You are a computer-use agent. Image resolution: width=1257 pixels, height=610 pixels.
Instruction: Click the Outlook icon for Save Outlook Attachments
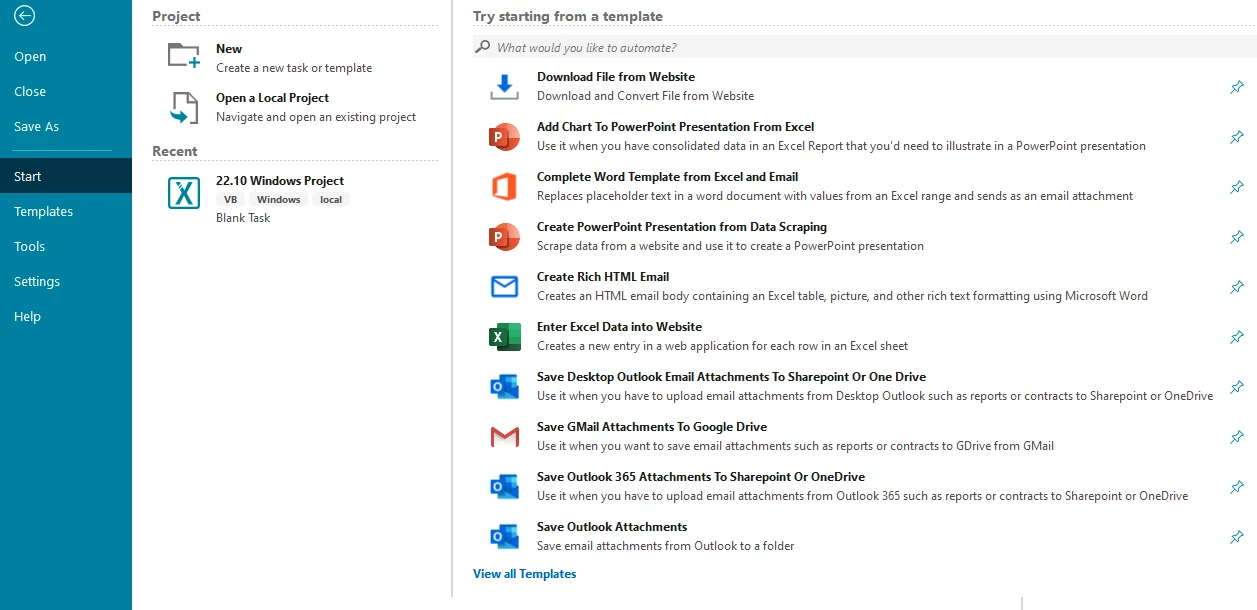pyautogui.click(x=505, y=536)
